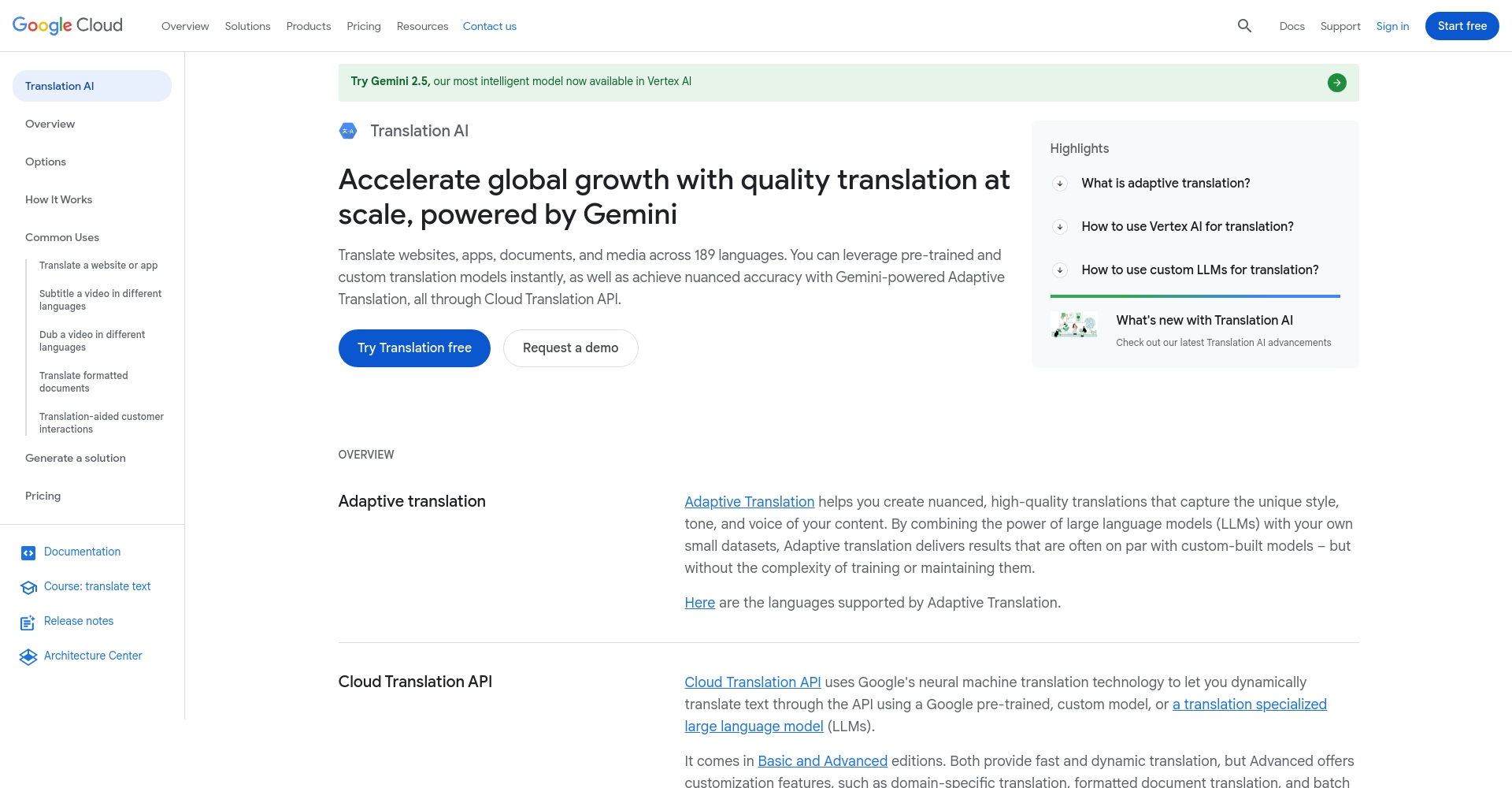Open the Solutions menu in top navigation
The image size is (1512, 788).
click(247, 26)
